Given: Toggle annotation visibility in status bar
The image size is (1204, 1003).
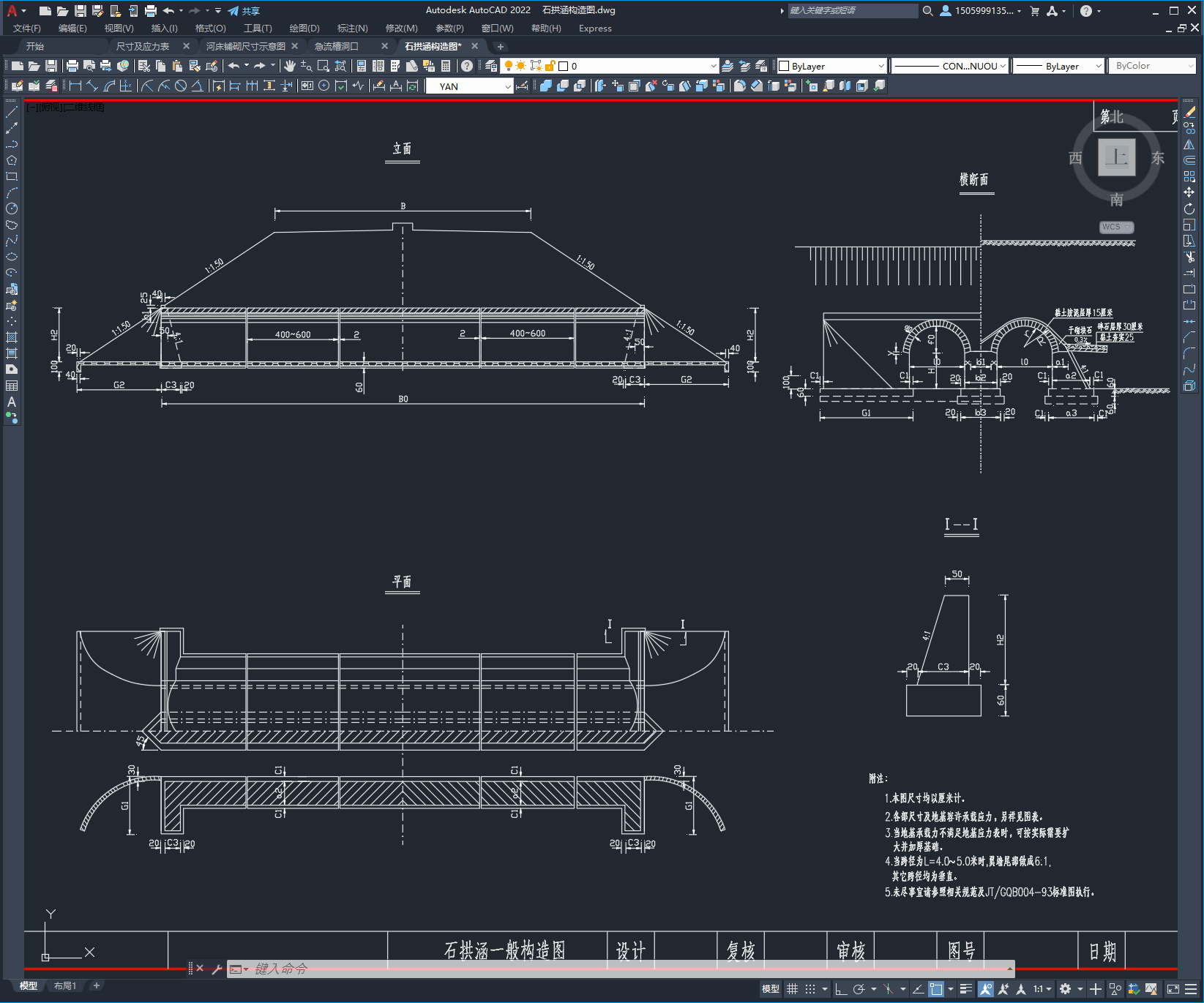Looking at the screenshot, I should pos(986,989).
